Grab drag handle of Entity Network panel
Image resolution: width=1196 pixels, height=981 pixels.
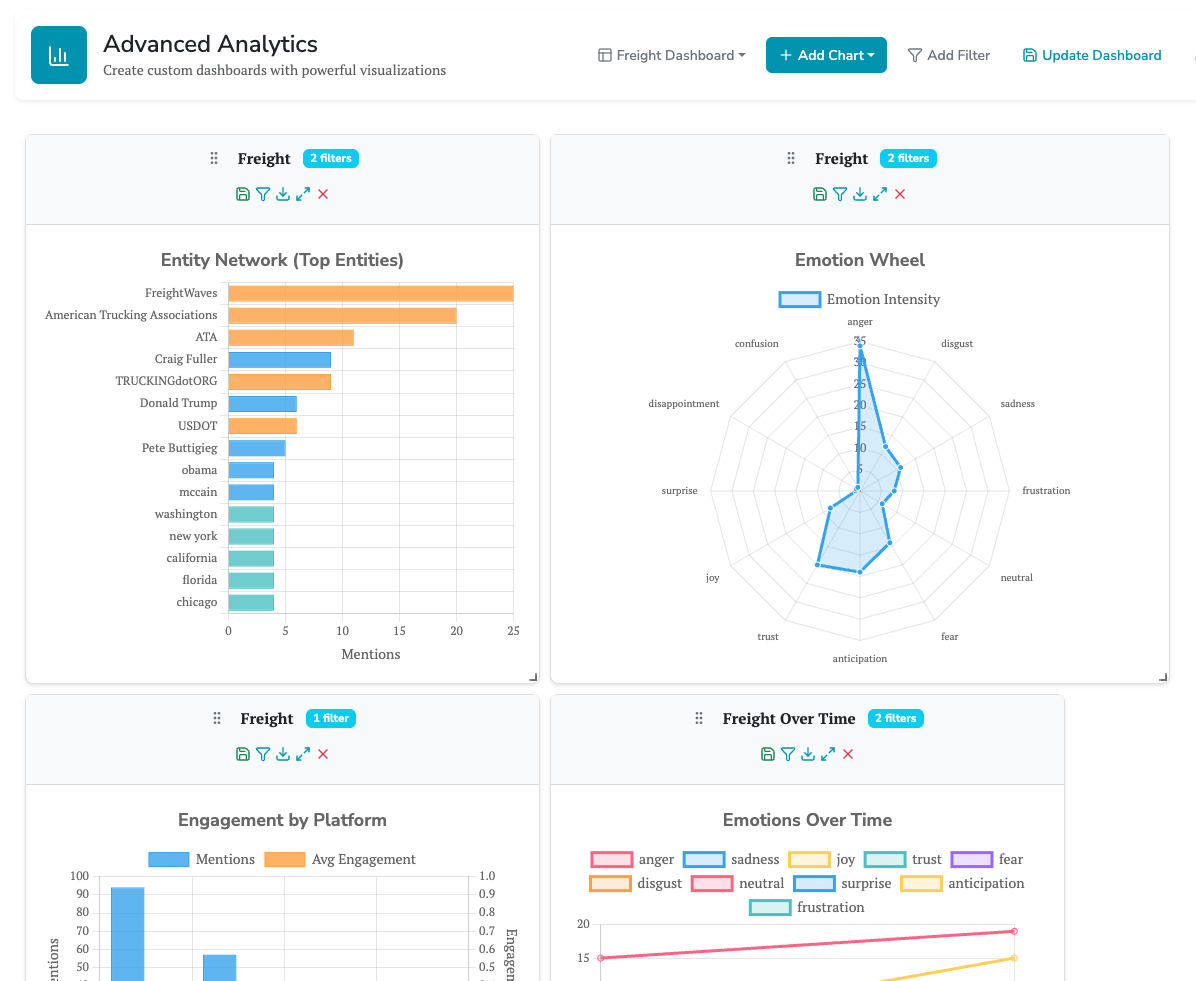(x=214, y=159)
